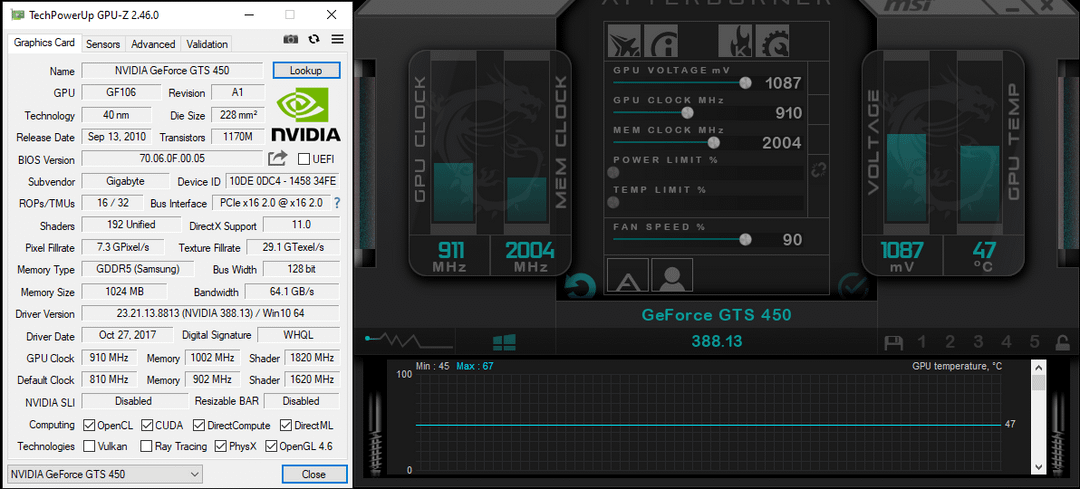Toggle the Ray Tracing checkbox

click(x=147, y=446)
